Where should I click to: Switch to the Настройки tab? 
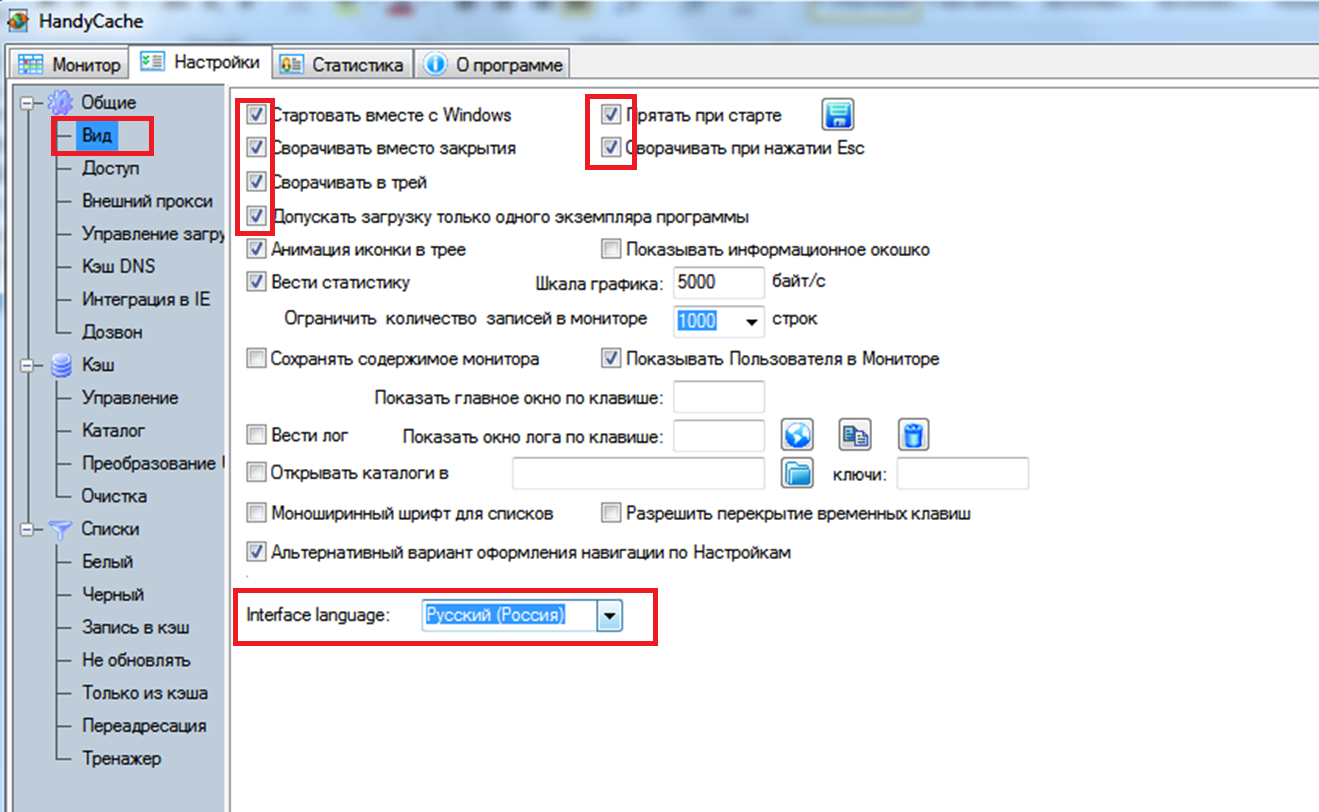[x=202, y=62]
